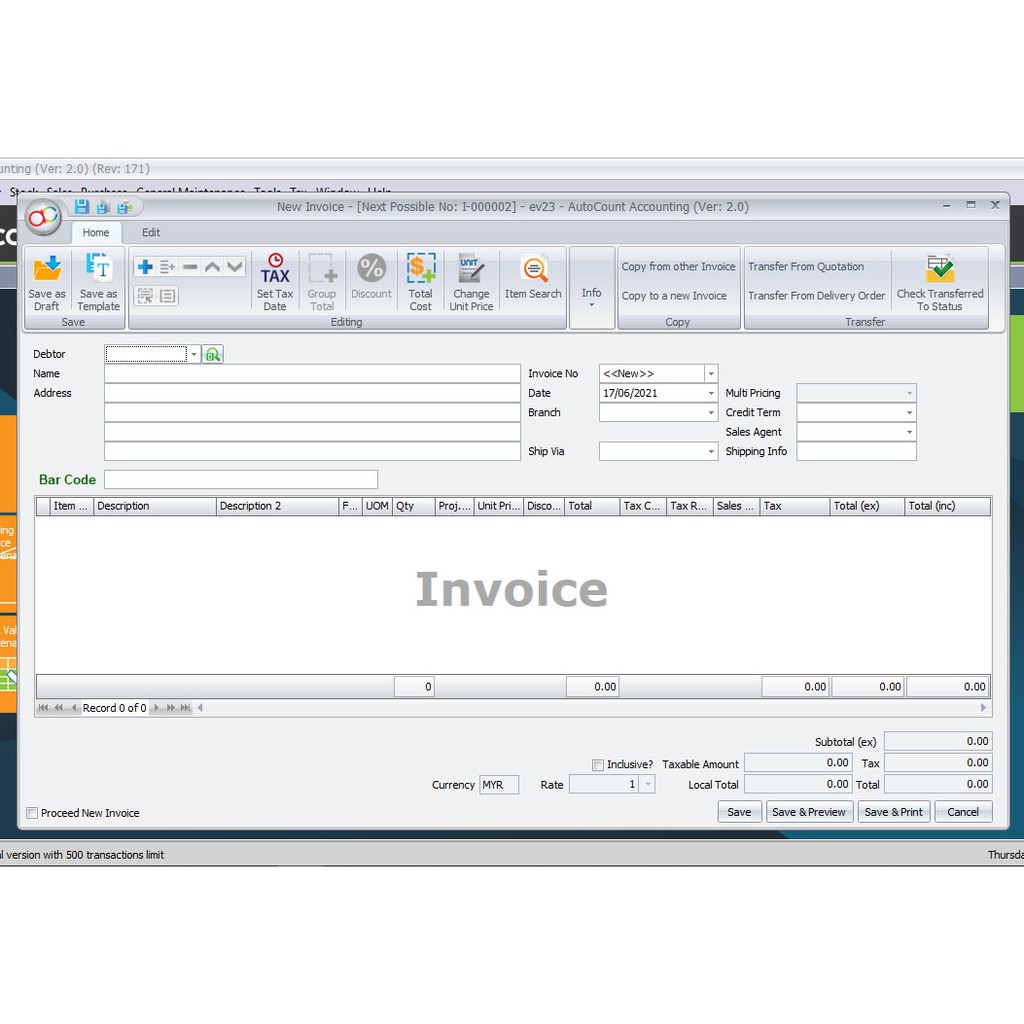Select the Home ribbon tab

[96, 233]
